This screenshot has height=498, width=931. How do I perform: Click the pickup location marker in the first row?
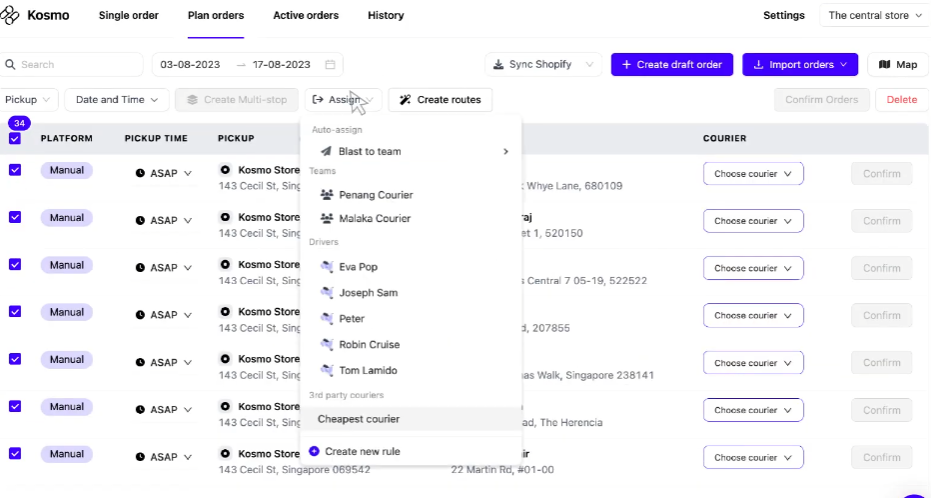click(x=225, y=170)
